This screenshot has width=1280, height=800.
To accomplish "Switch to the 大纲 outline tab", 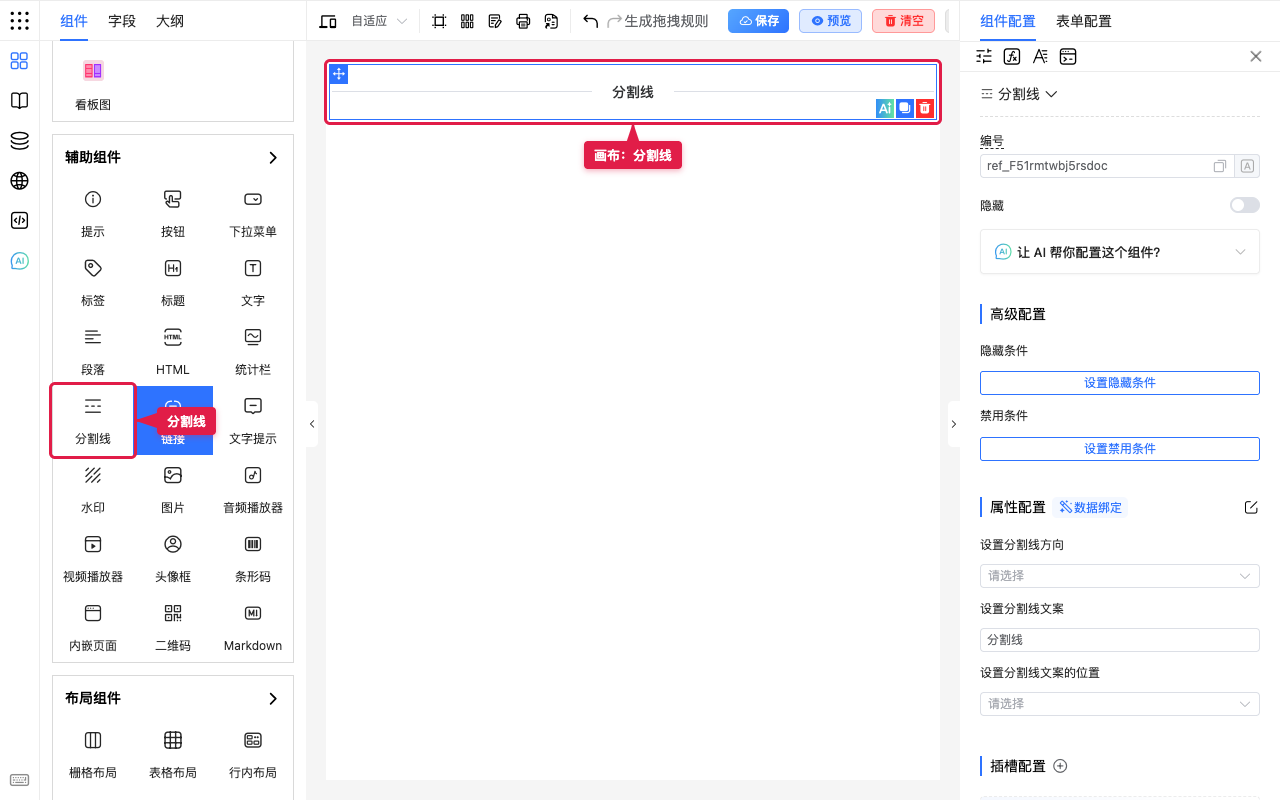I will pos(170,21).
